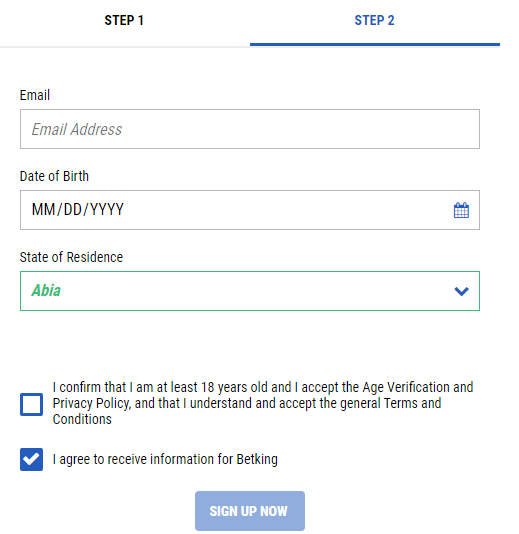Open the Privacy Policy text link

(x=91, y=403)
